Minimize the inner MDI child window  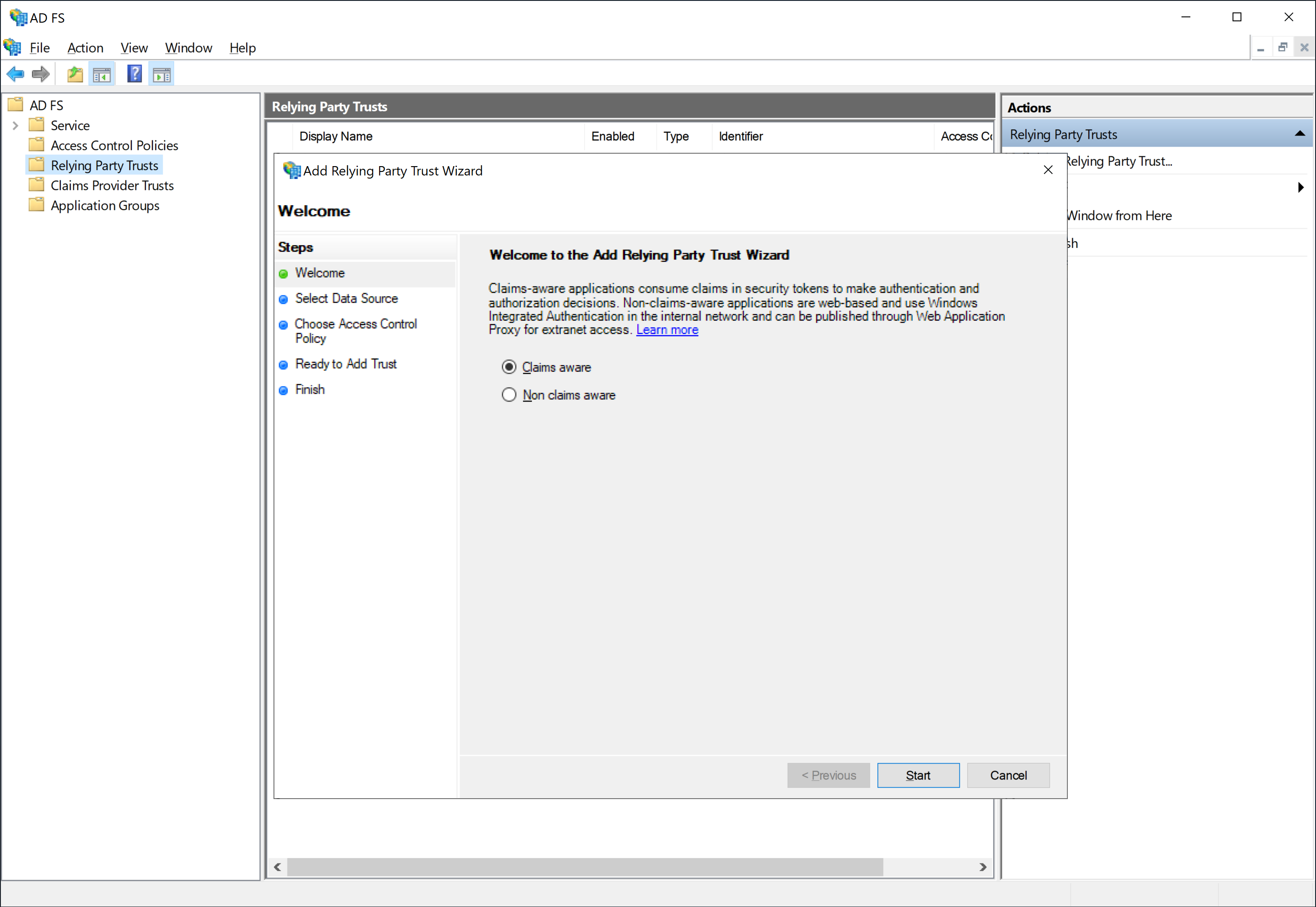pyautogui.click(x=1261, y=48)
